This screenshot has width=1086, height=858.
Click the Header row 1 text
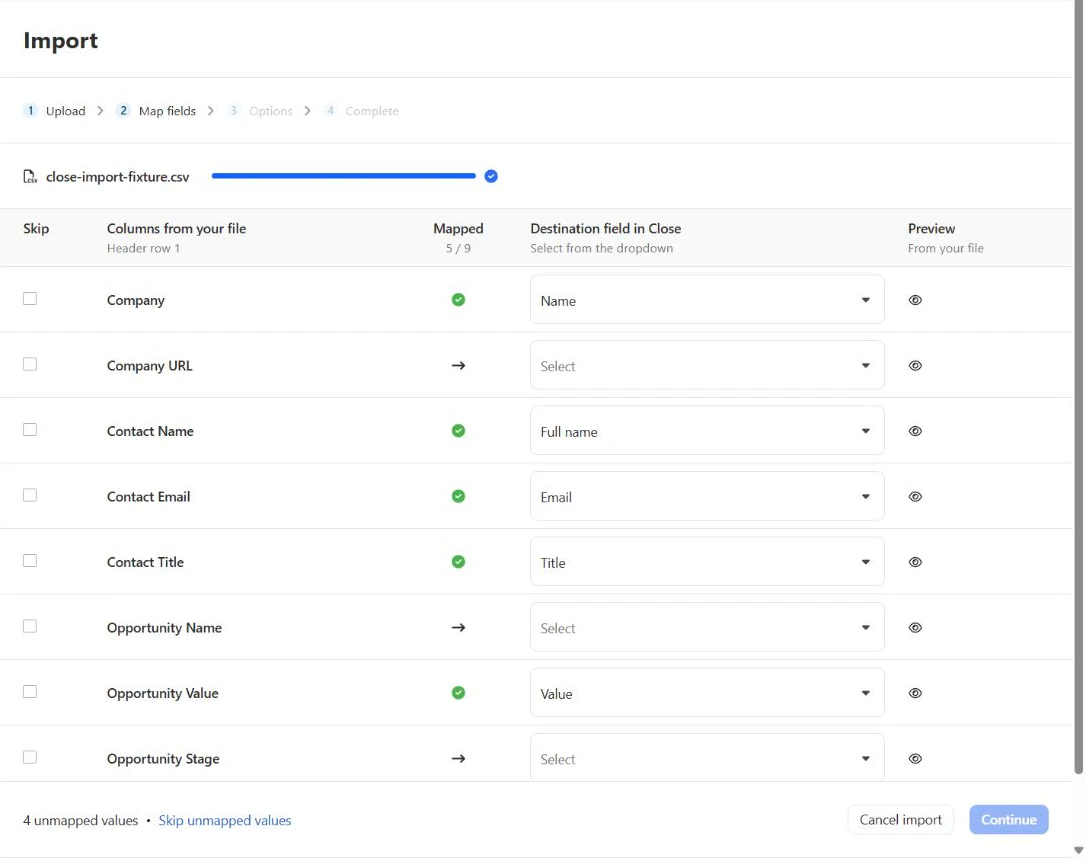(x=143, y=249)
